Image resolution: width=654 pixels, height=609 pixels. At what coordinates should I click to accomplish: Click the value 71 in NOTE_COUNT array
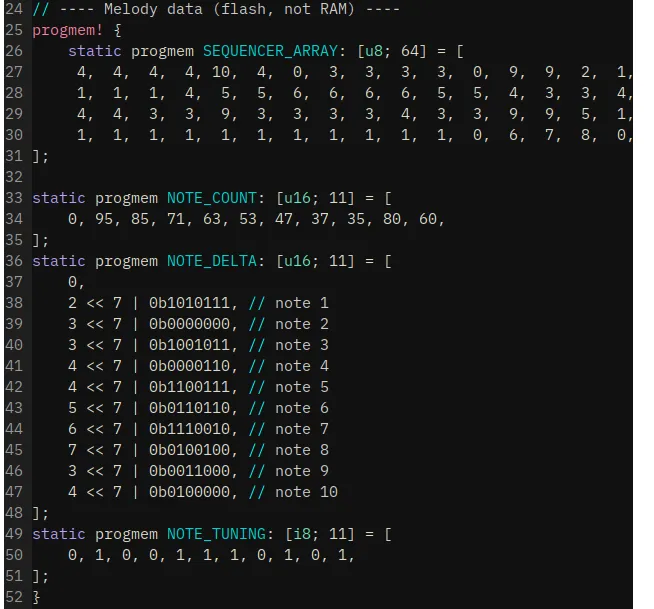[176, 219]
